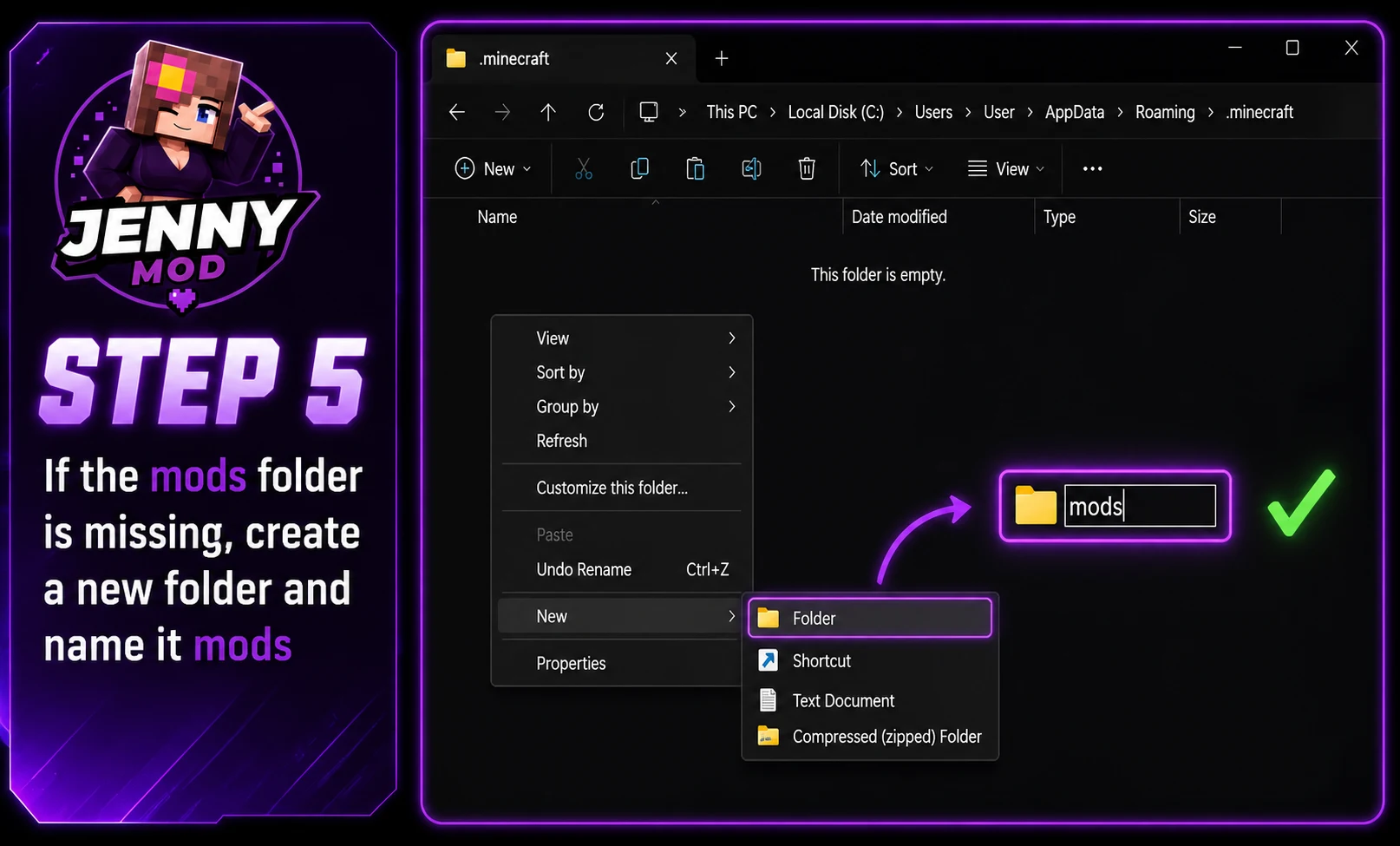Sort files by the Date modified column
This screenshot has width=1400, height=846.
(x=900, y=217)
